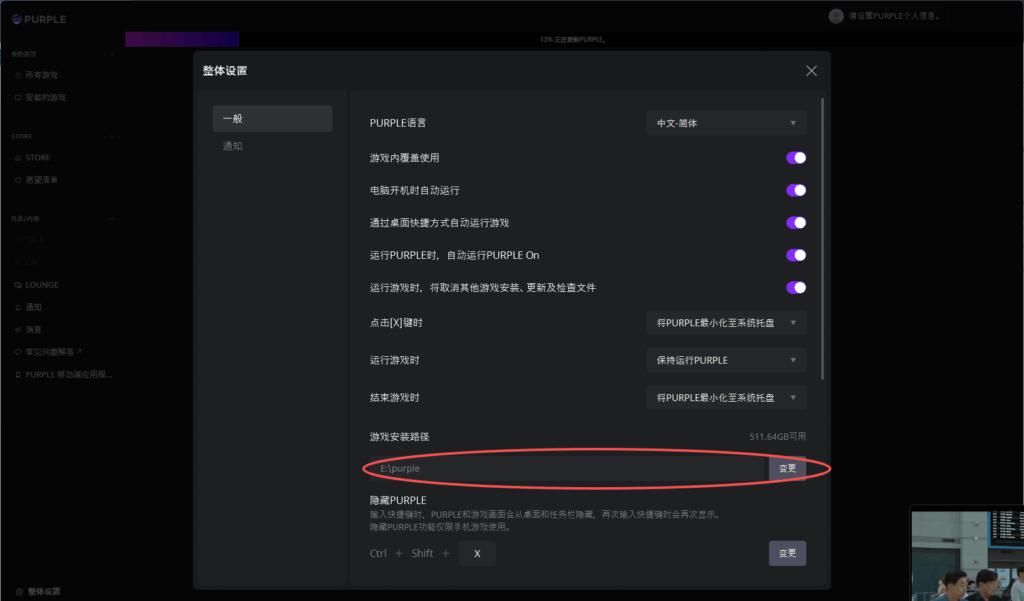The image size is (1024, 601).
Task: Open the STORE from the sidebar
Action: pos(38,157)
